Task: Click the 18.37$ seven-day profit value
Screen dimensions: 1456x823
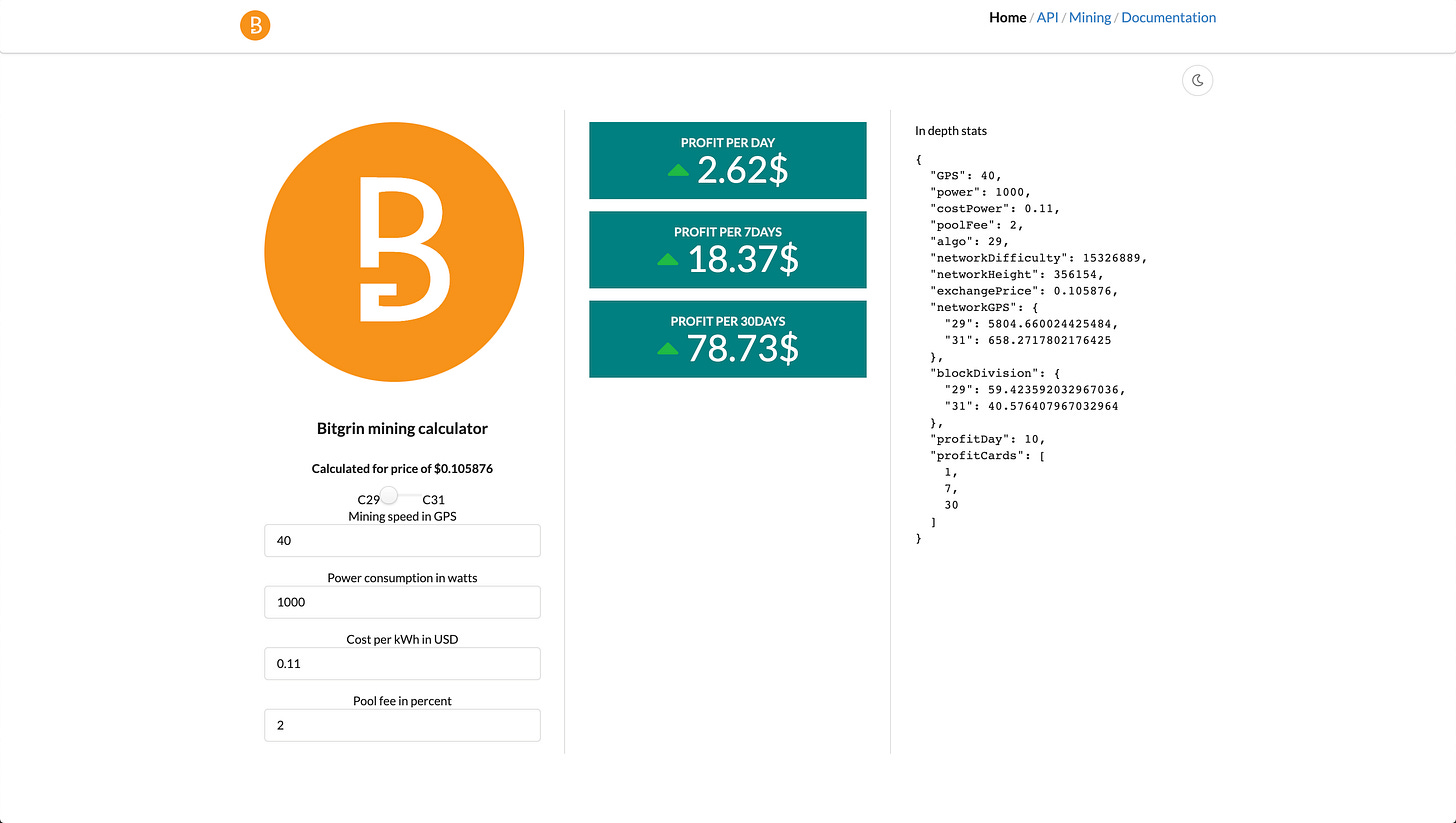Action: tap(742, 259)
